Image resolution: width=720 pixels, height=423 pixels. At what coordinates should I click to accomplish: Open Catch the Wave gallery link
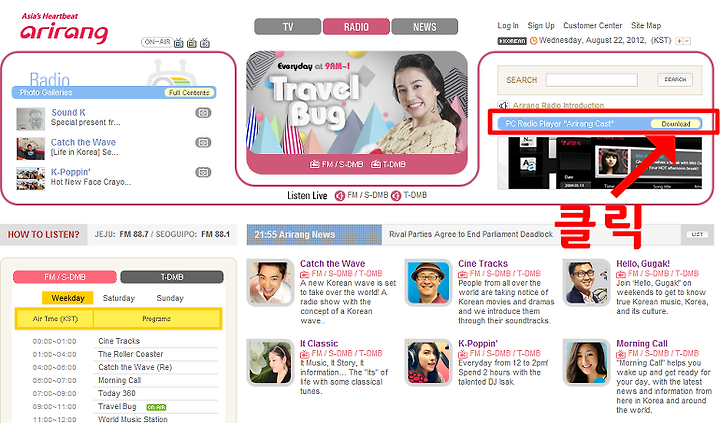pos(83,142)
